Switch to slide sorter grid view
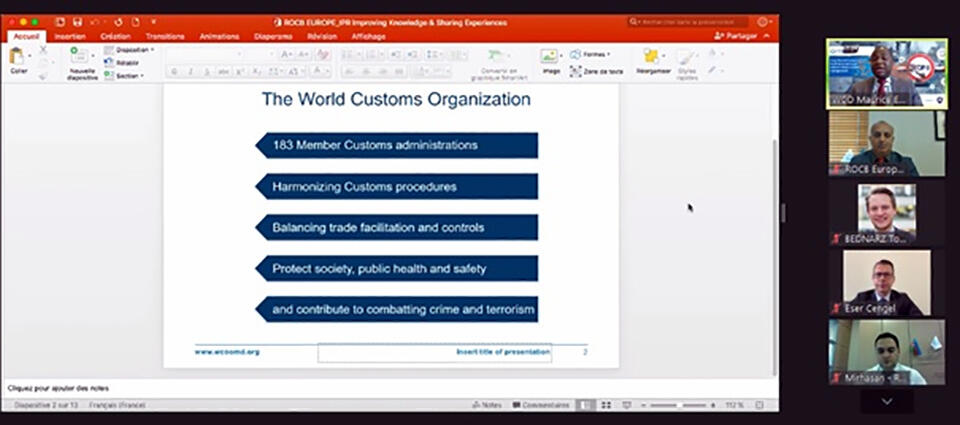This screenshot has height=425, width=960. (x=606, y=405)
